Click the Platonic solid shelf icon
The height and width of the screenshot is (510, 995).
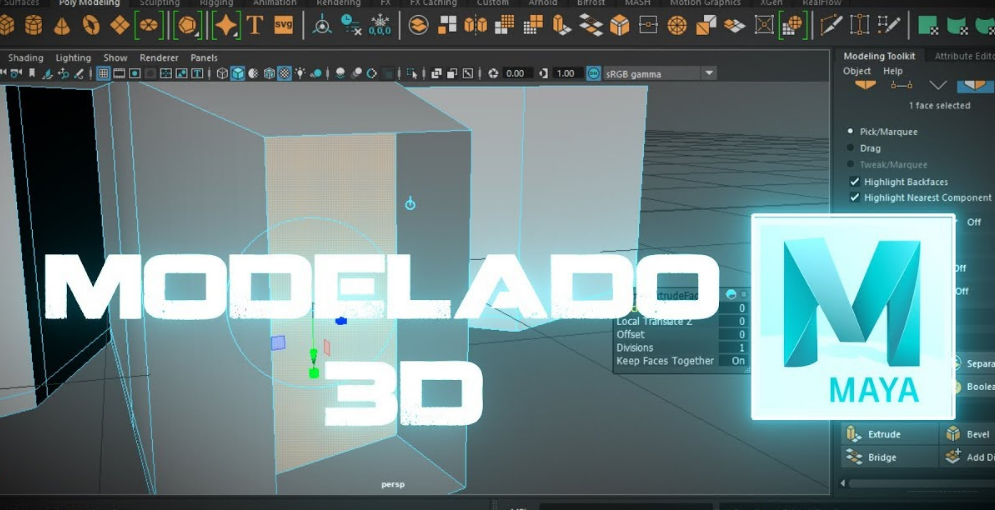(188, 25)
